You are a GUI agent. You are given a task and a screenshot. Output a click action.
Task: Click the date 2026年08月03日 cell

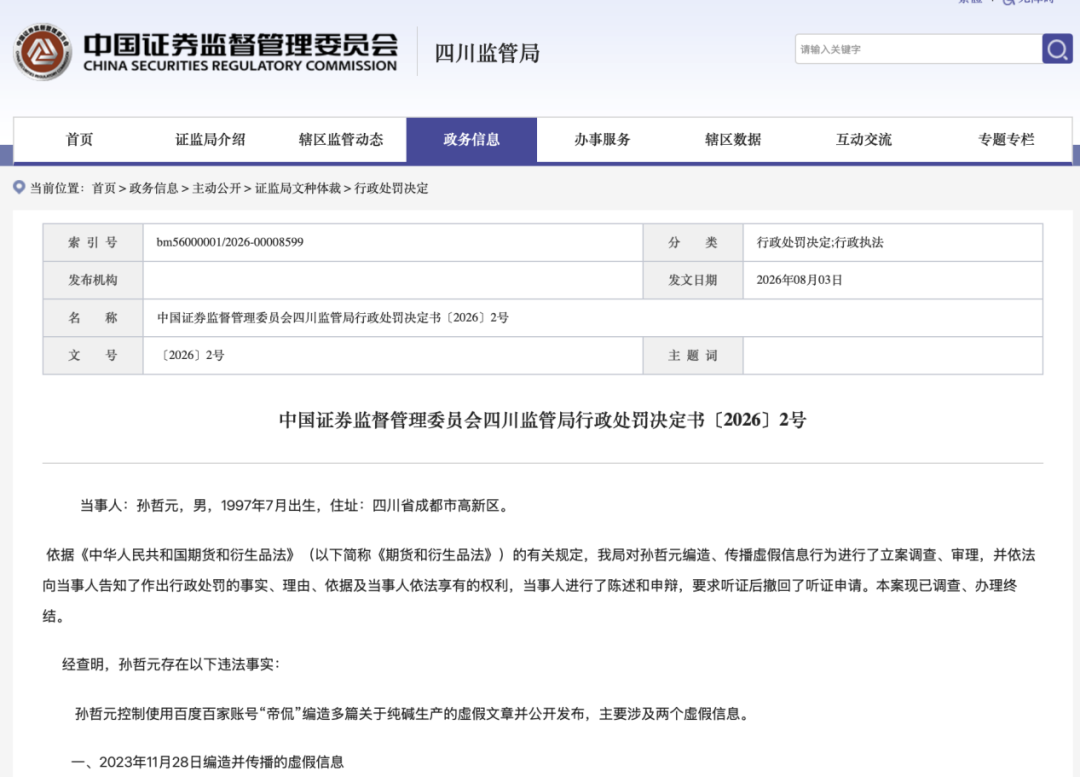(893, 280)
